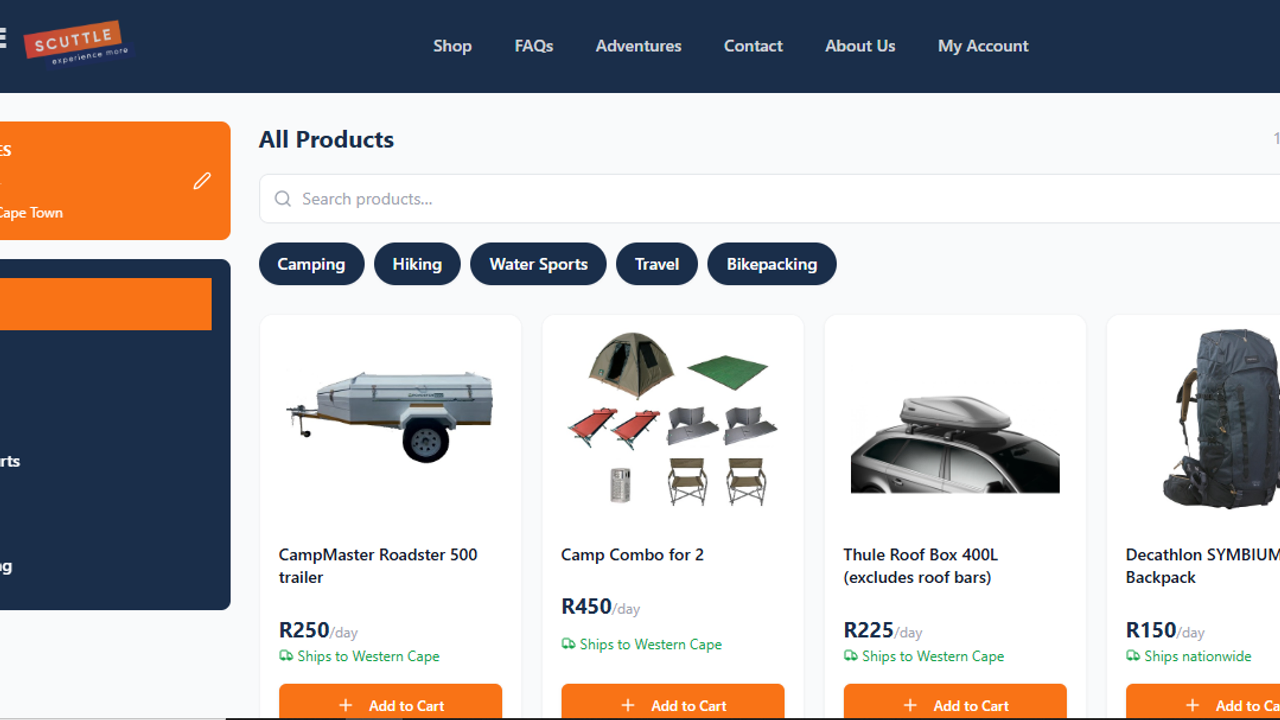Click the magnifier icon in search bar

click(283, 199)
